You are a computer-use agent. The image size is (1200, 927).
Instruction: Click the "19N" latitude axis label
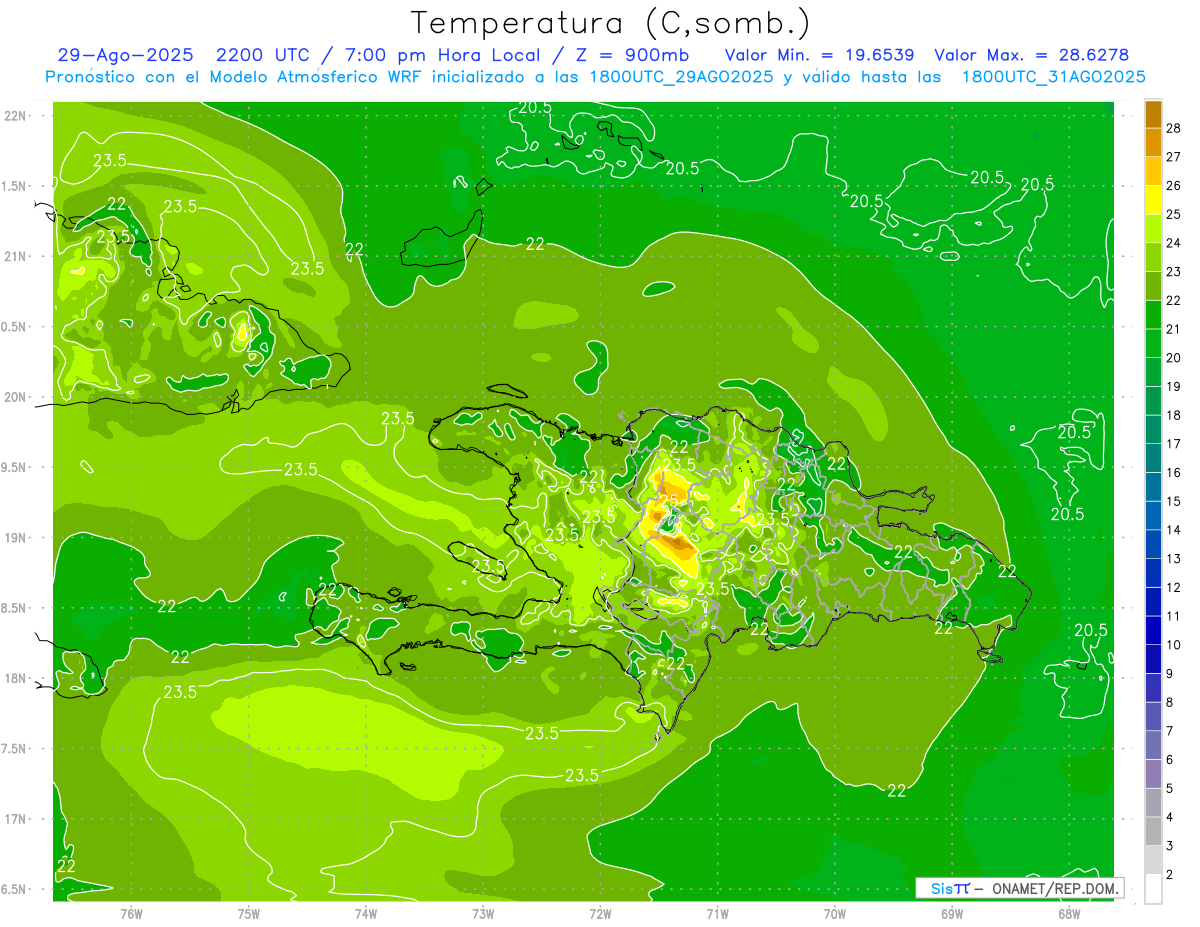pos(14,538)
